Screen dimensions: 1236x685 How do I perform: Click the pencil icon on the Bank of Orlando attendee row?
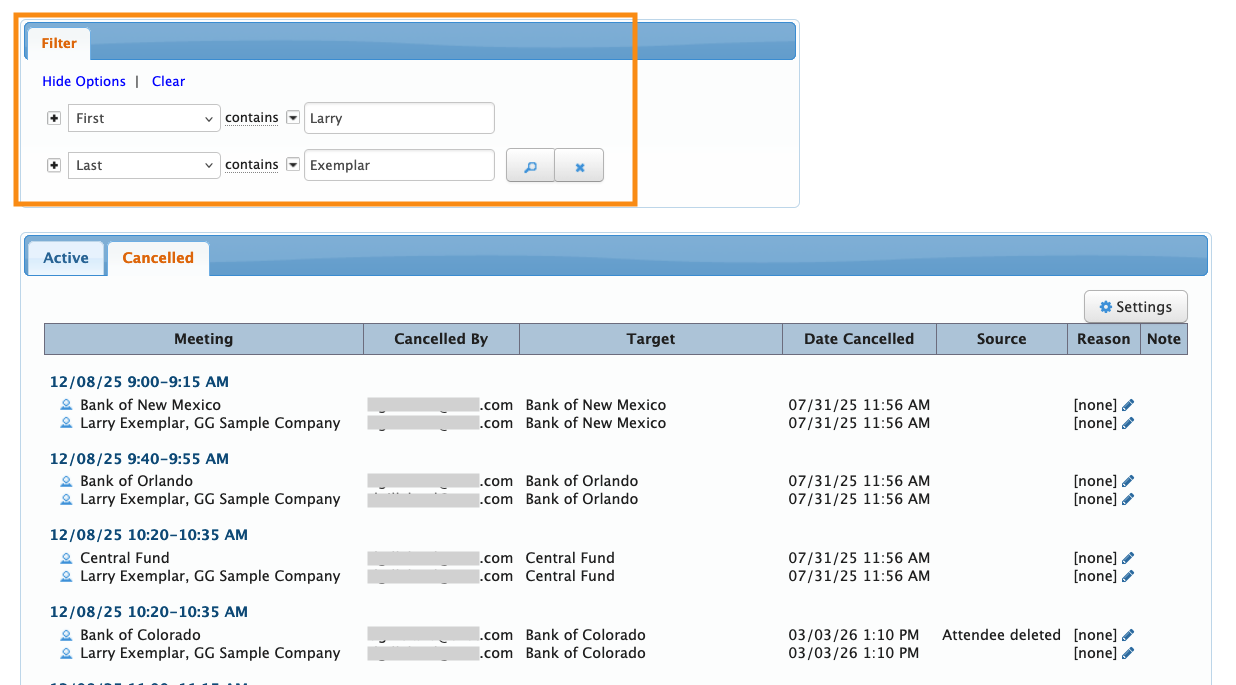1128,481
